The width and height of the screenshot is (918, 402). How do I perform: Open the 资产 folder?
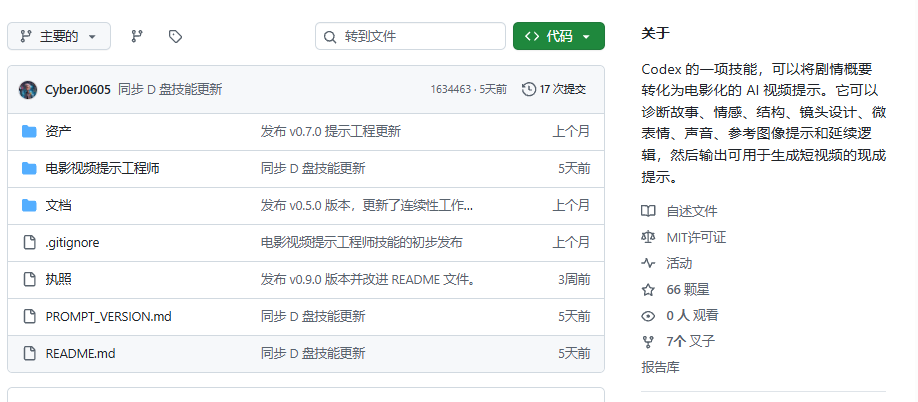tap(59, 131)
